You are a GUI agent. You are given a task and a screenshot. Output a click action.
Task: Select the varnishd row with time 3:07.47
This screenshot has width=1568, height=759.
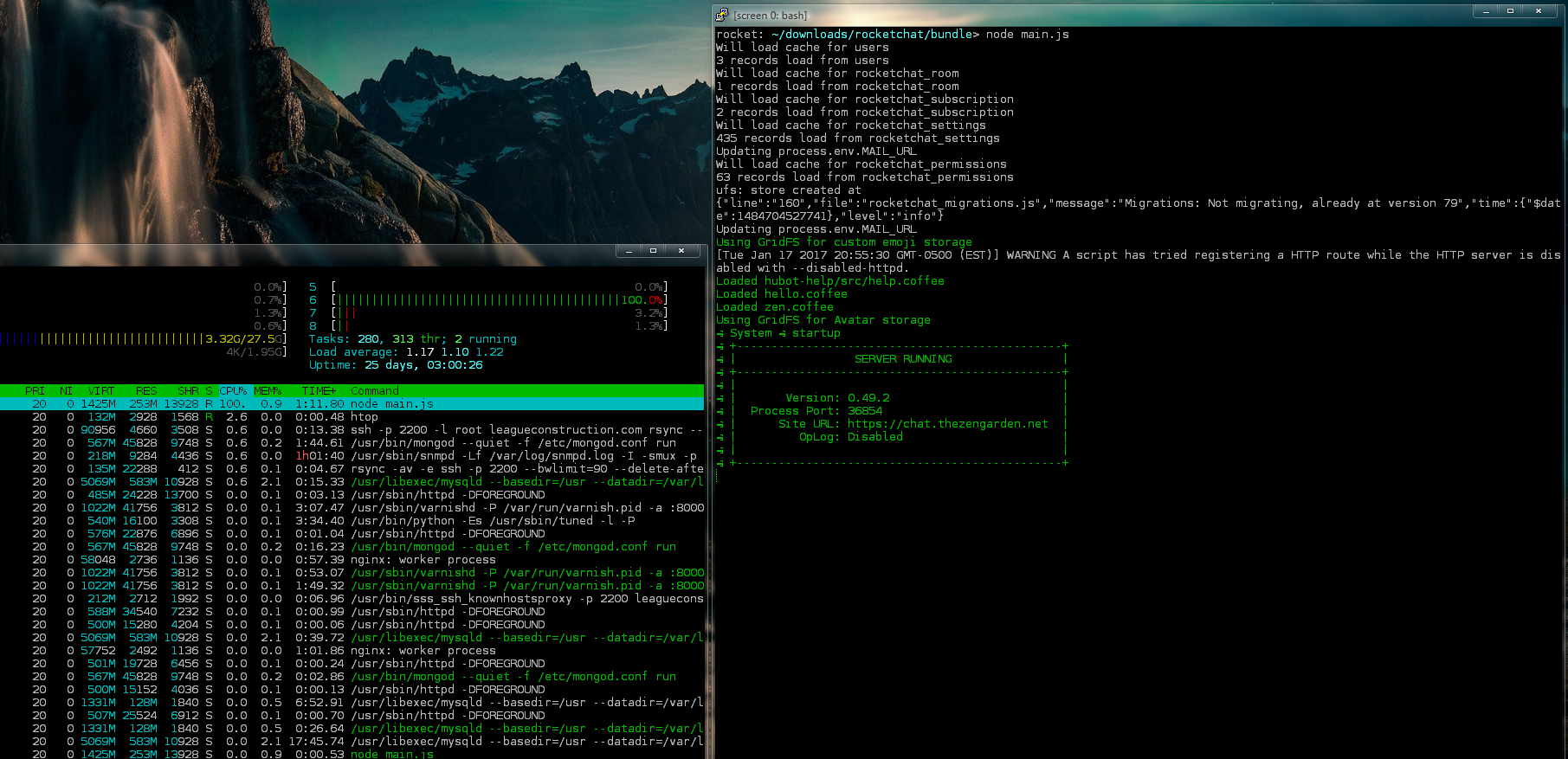point(352,508)
